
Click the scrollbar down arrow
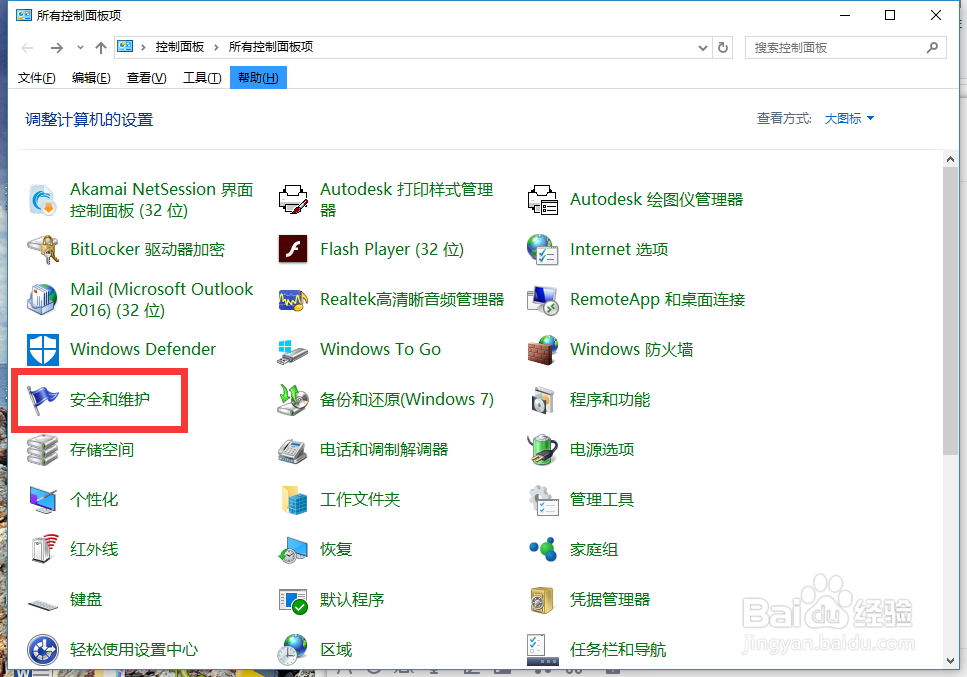coord(950,661)
